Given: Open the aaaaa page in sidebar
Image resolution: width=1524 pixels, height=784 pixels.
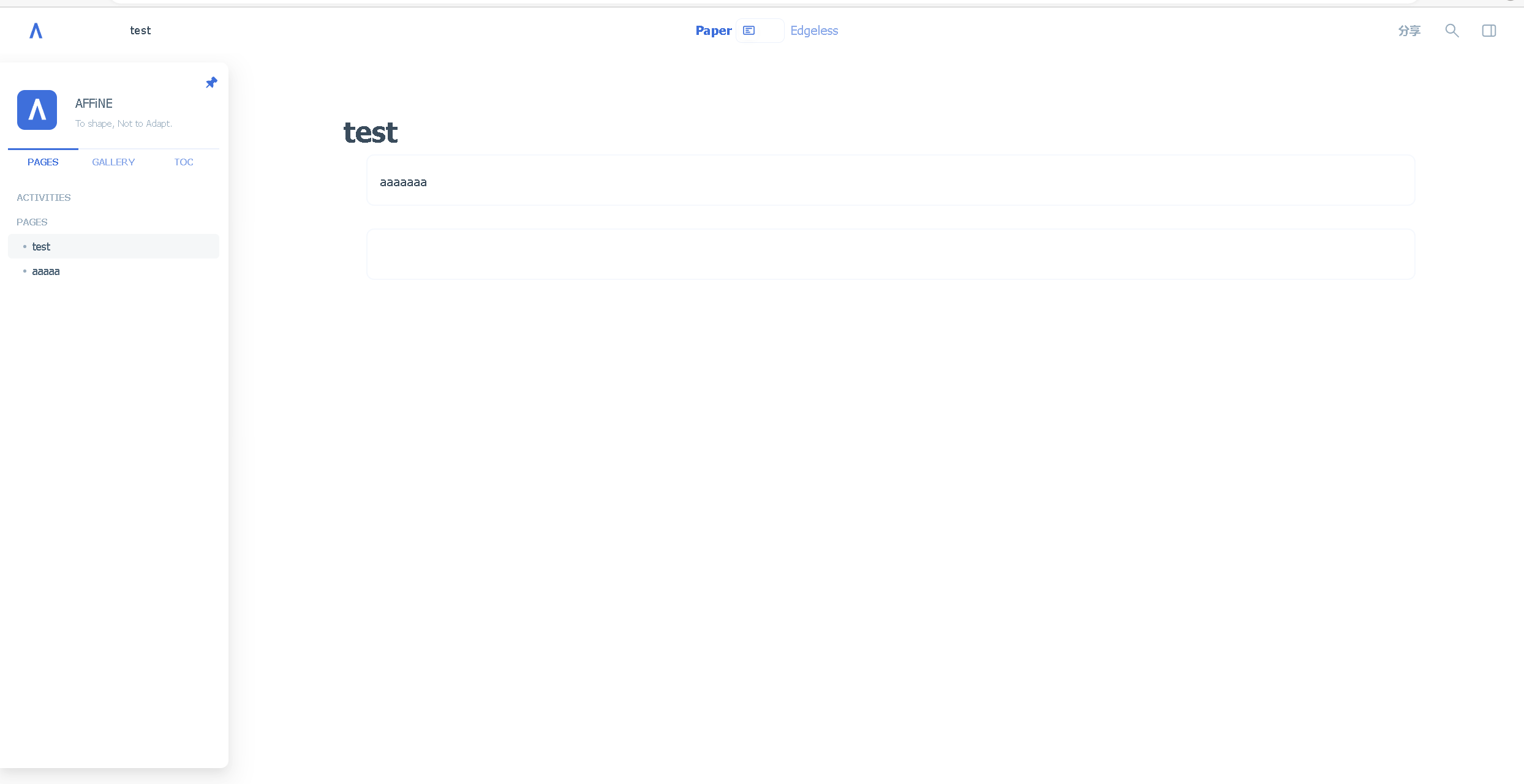Looking at the screenshot, I should [x=46, y=271].
